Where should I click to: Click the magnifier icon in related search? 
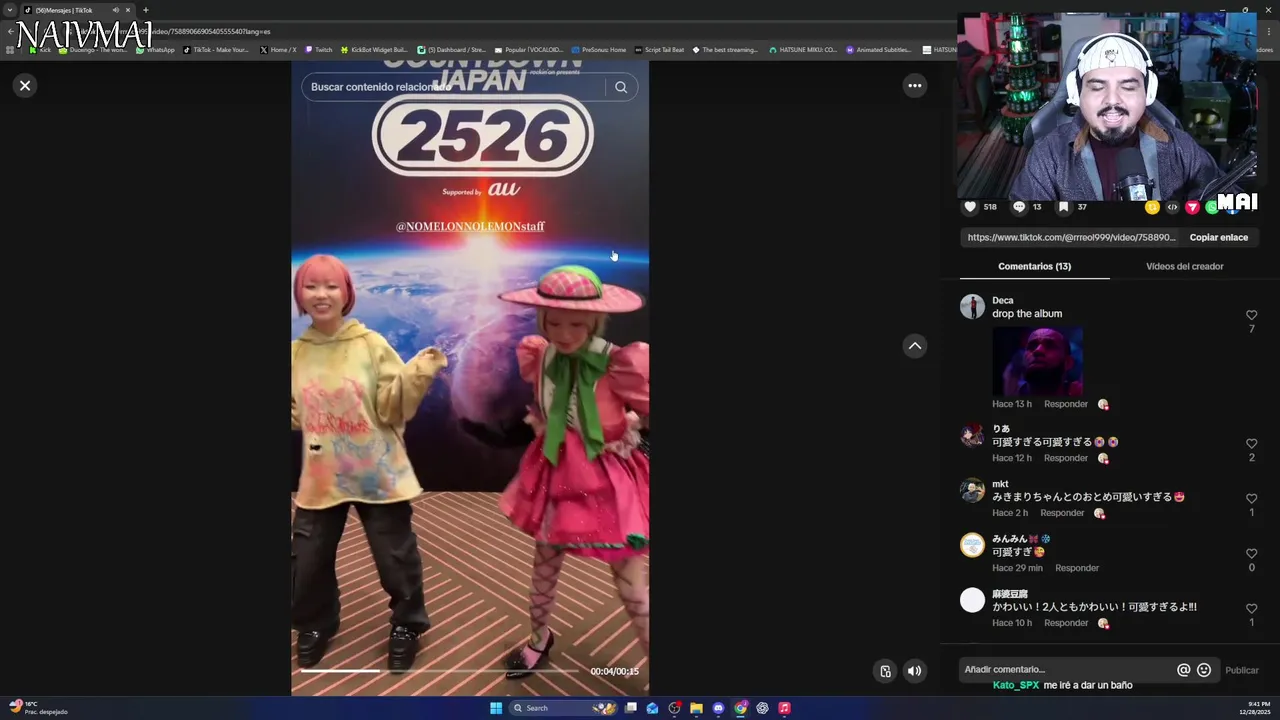tap(621, 87)
